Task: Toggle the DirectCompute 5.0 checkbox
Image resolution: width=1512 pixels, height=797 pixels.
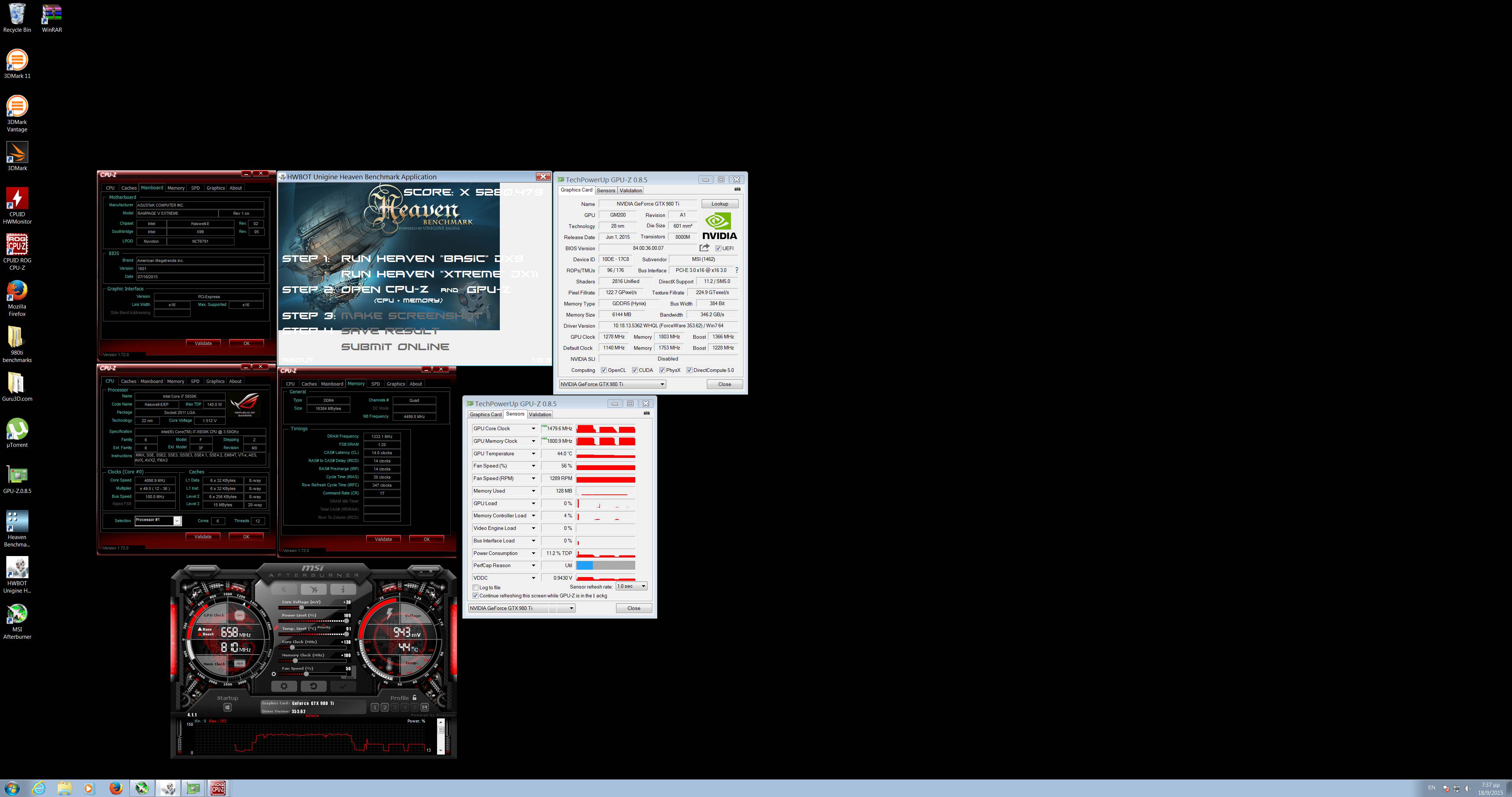Action: tap(689, 370)
